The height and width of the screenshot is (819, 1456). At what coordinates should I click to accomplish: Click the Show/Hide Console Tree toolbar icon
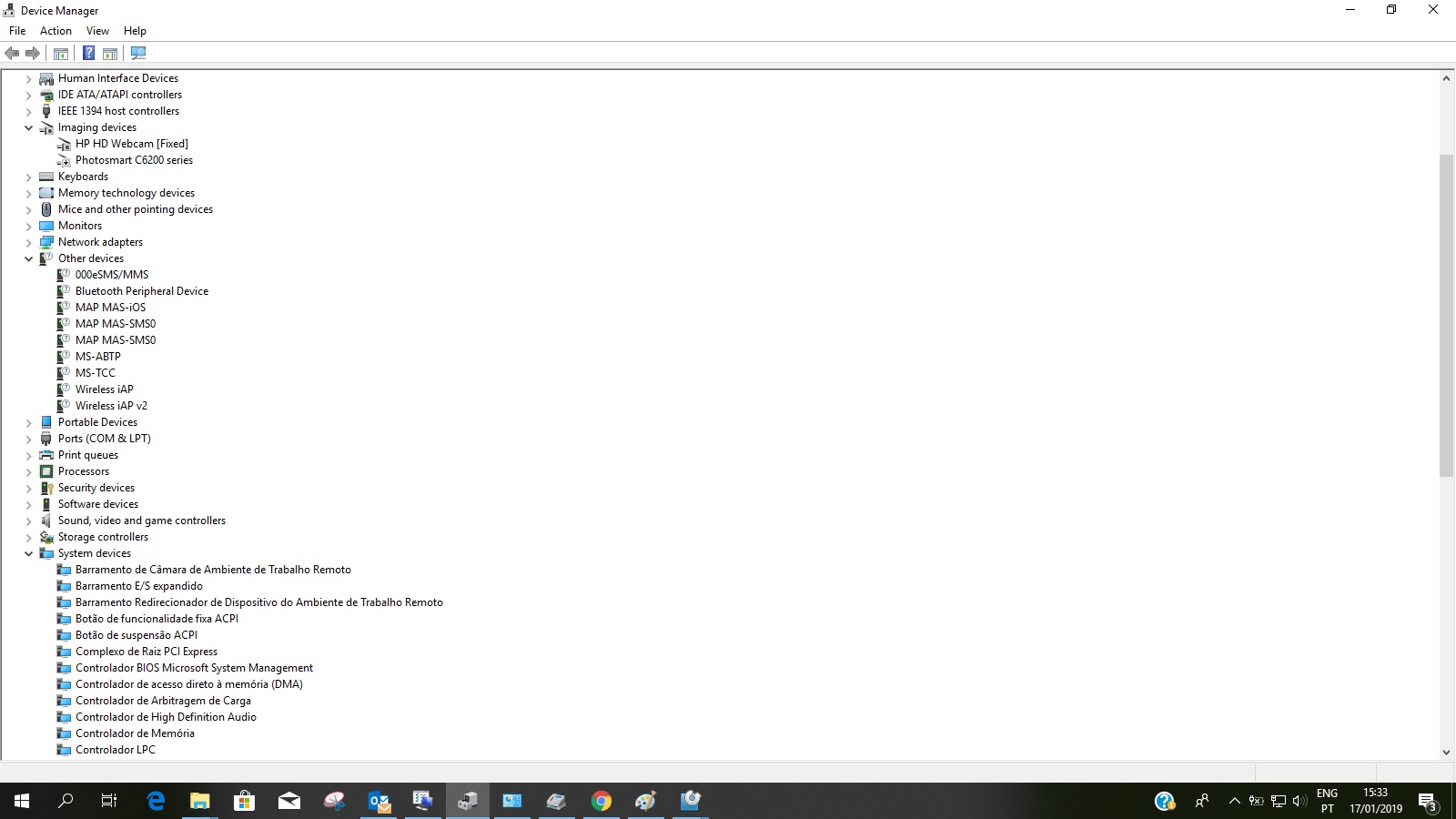click(60, 53)
